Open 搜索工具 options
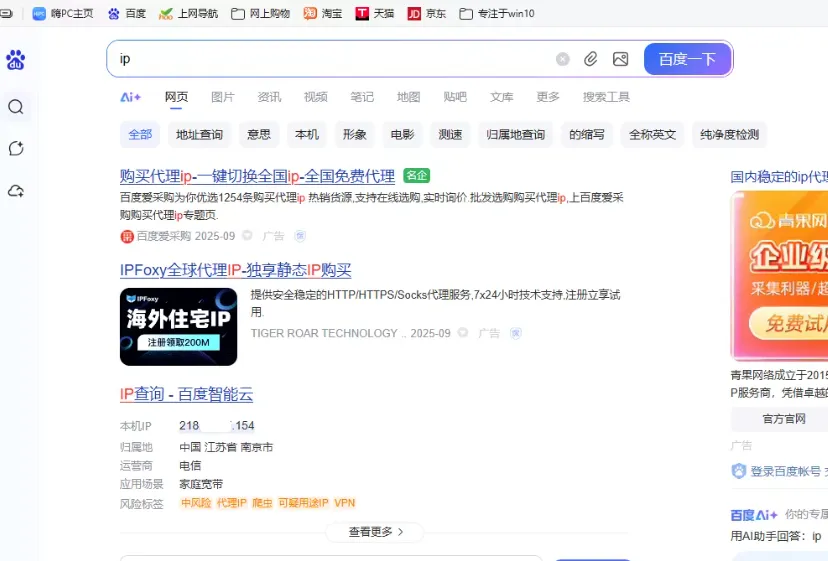Viewport: 828px width, 561px height. point(606,97)
